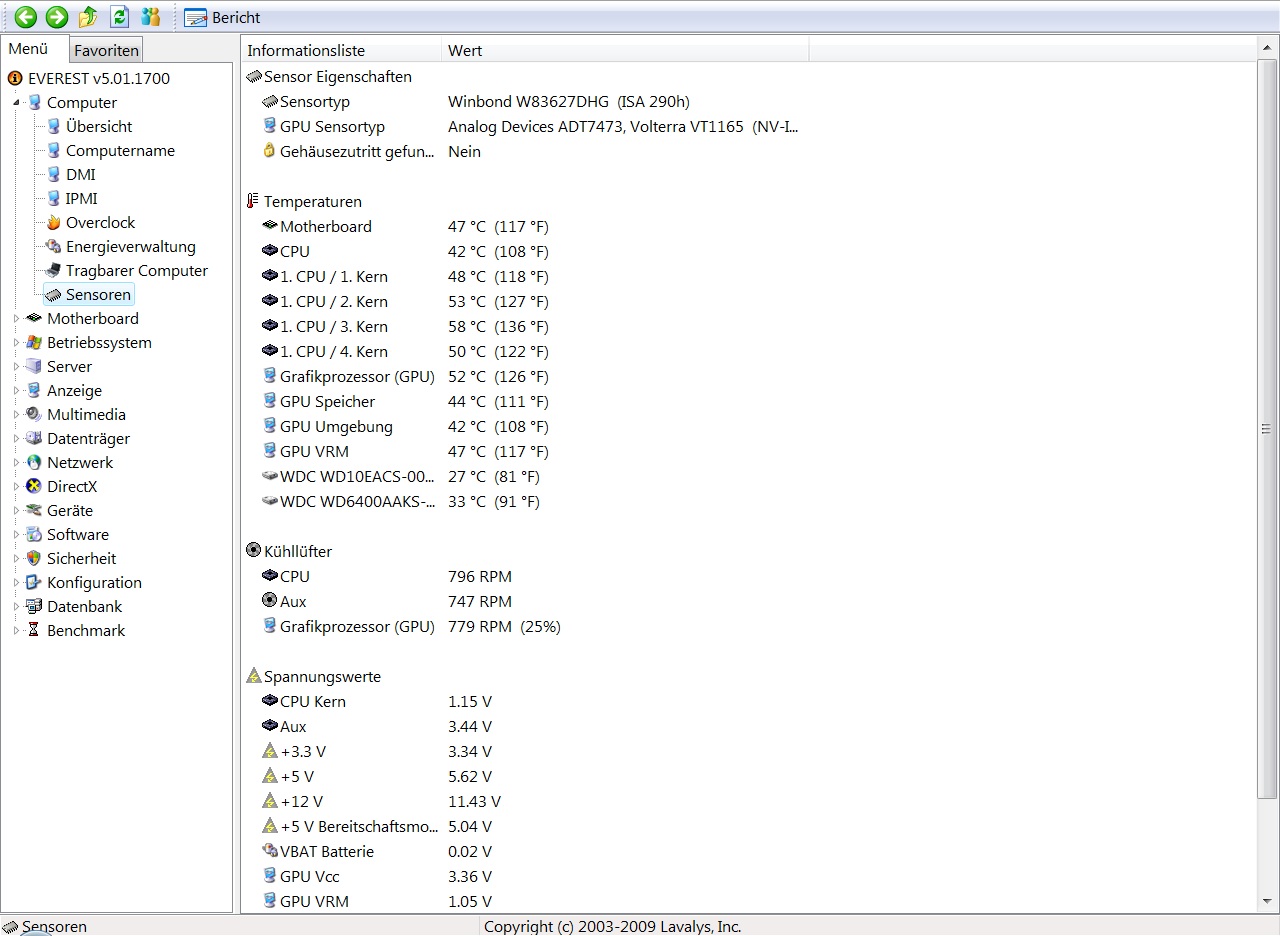Expand the Datenträger tree node
Image resolution: width=1280 pixels, height=936 pixels.
tap(17, 439)
